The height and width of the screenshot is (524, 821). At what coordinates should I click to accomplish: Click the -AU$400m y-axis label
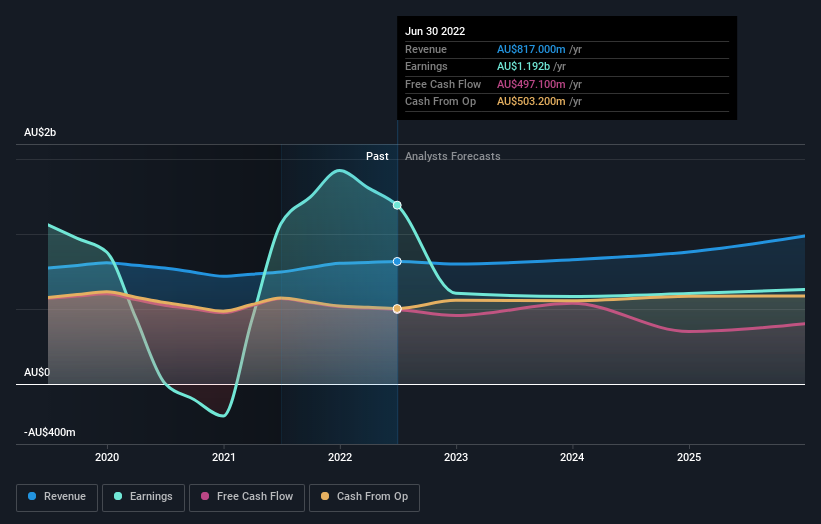click(x=50, y=432)
